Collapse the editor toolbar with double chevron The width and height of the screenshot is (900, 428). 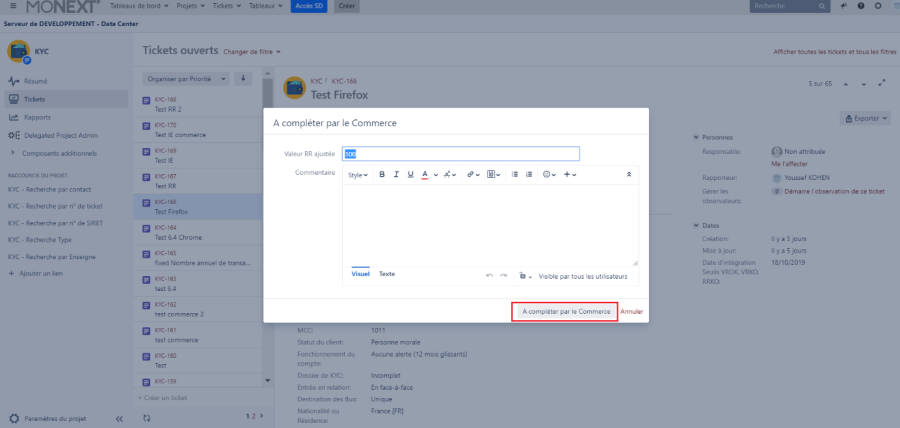click(x=629, y=174)
